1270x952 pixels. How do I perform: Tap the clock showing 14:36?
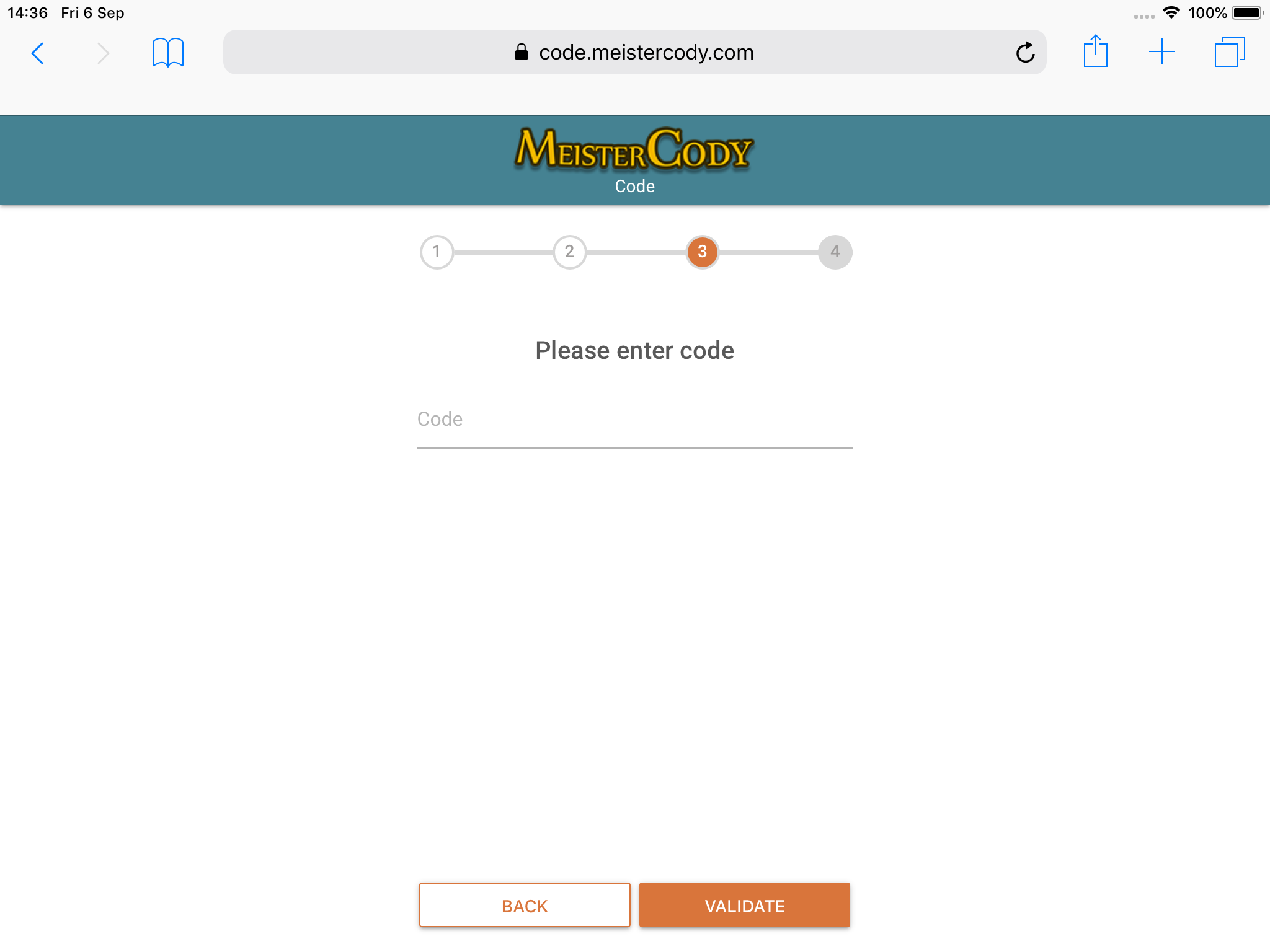click(27, 13)
